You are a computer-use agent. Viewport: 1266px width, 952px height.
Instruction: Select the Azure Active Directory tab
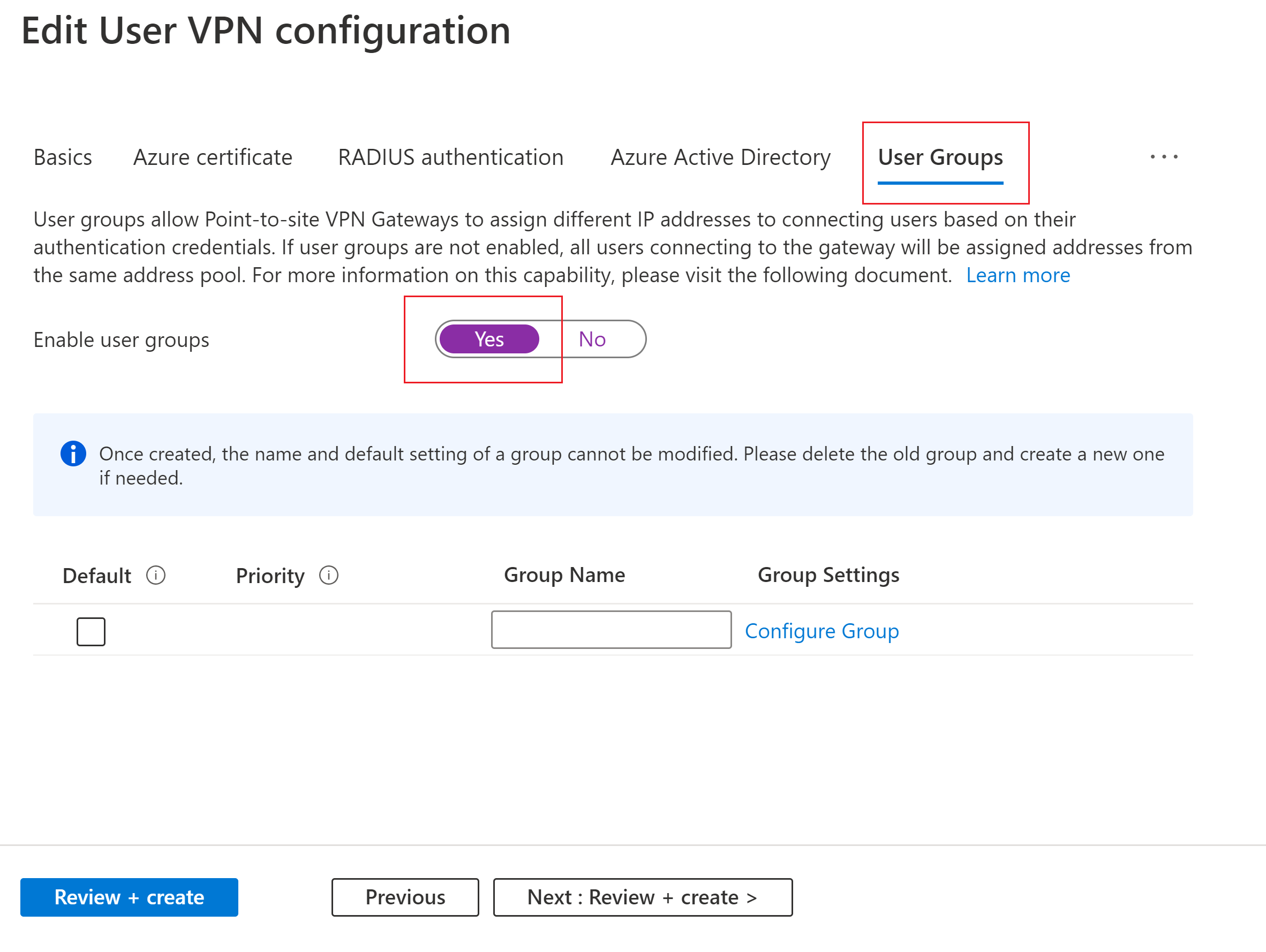(x=720, y=157)
